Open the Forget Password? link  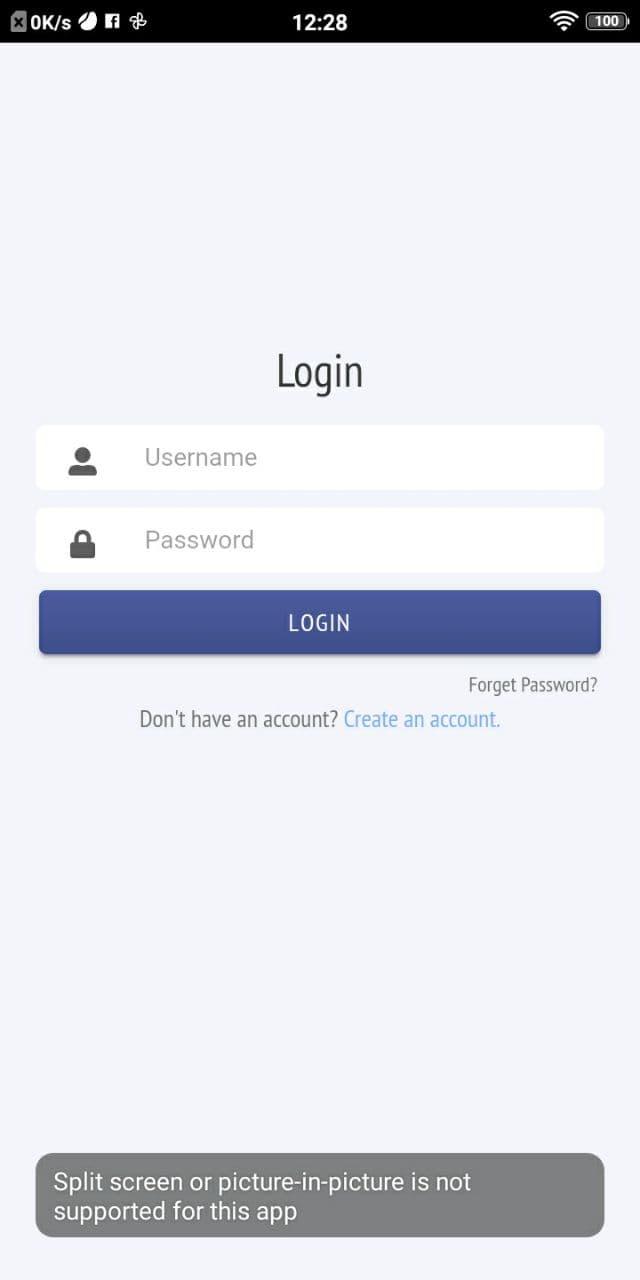[x=533, y=685]
